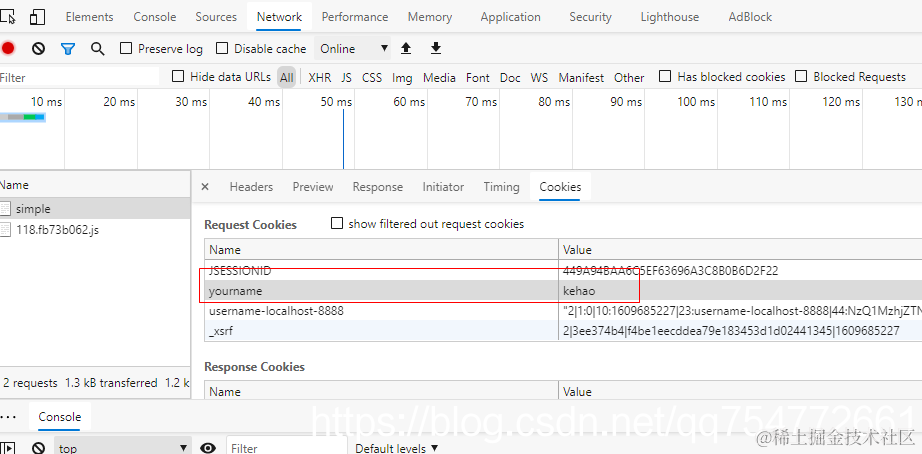Check show filtered out request cookies

pos(337,223)
